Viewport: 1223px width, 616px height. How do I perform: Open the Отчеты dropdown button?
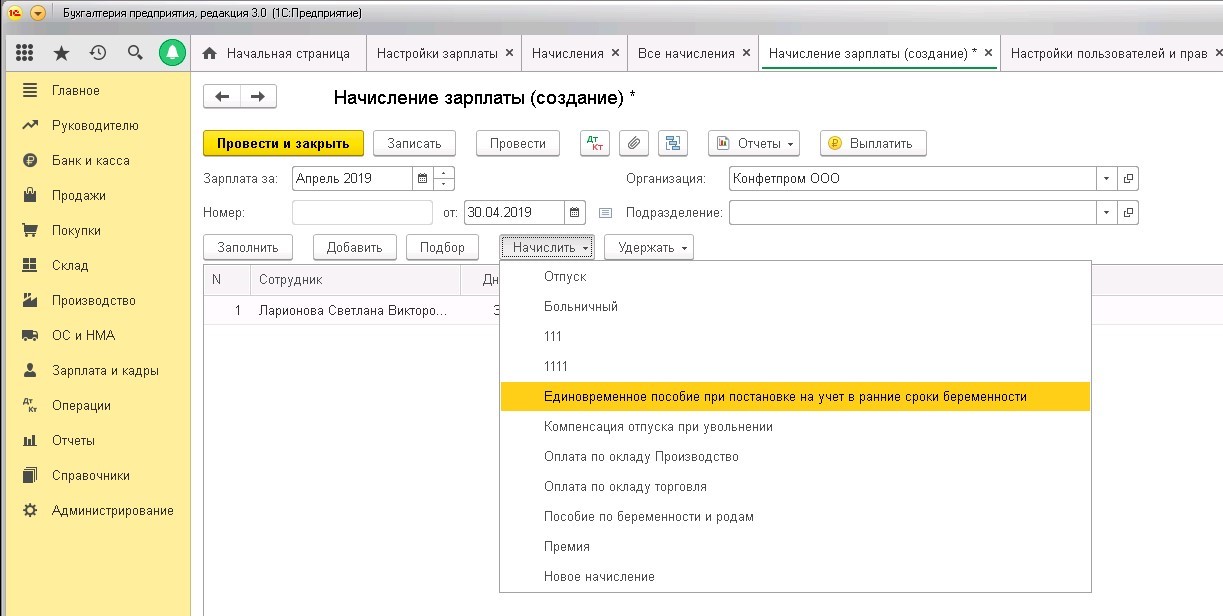[754, 143]
